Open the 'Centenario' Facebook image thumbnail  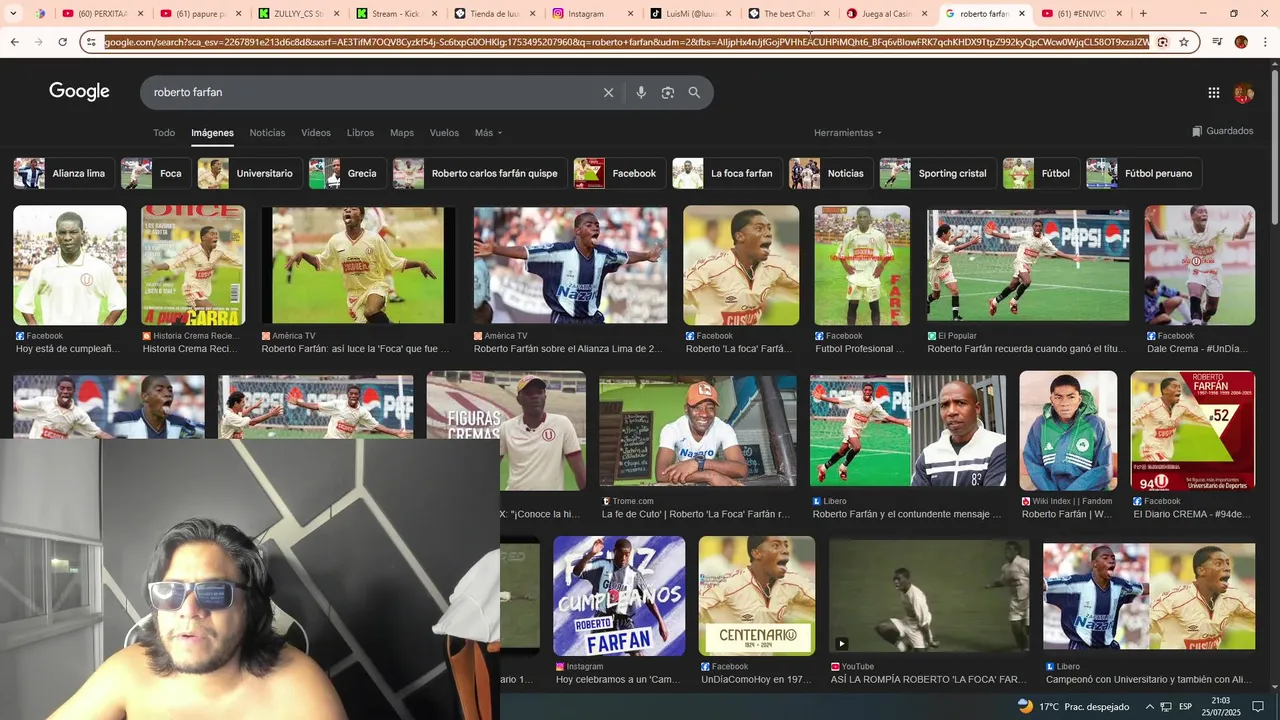757,596
